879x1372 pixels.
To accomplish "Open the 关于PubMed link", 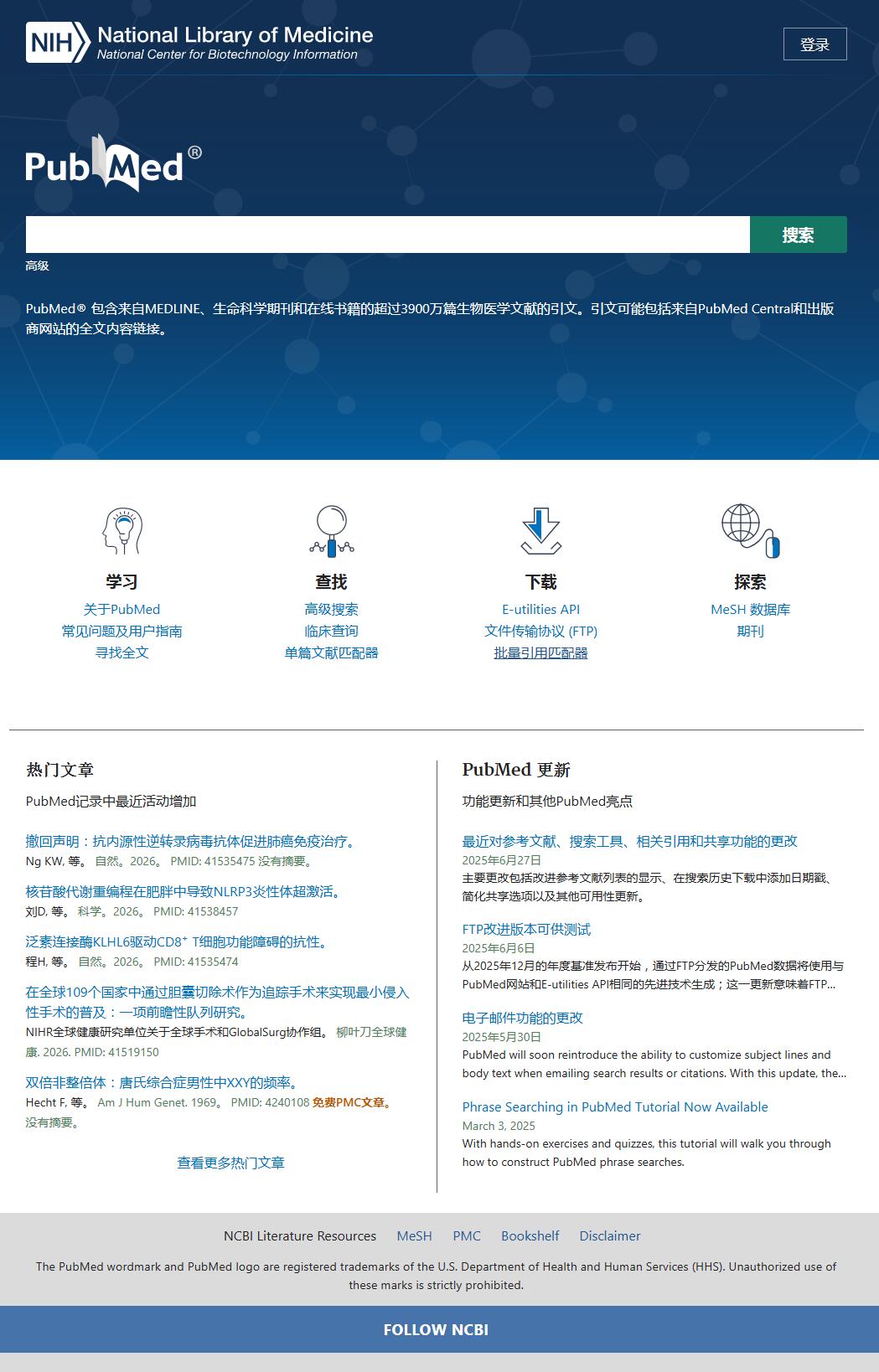I will click(122, 609).
